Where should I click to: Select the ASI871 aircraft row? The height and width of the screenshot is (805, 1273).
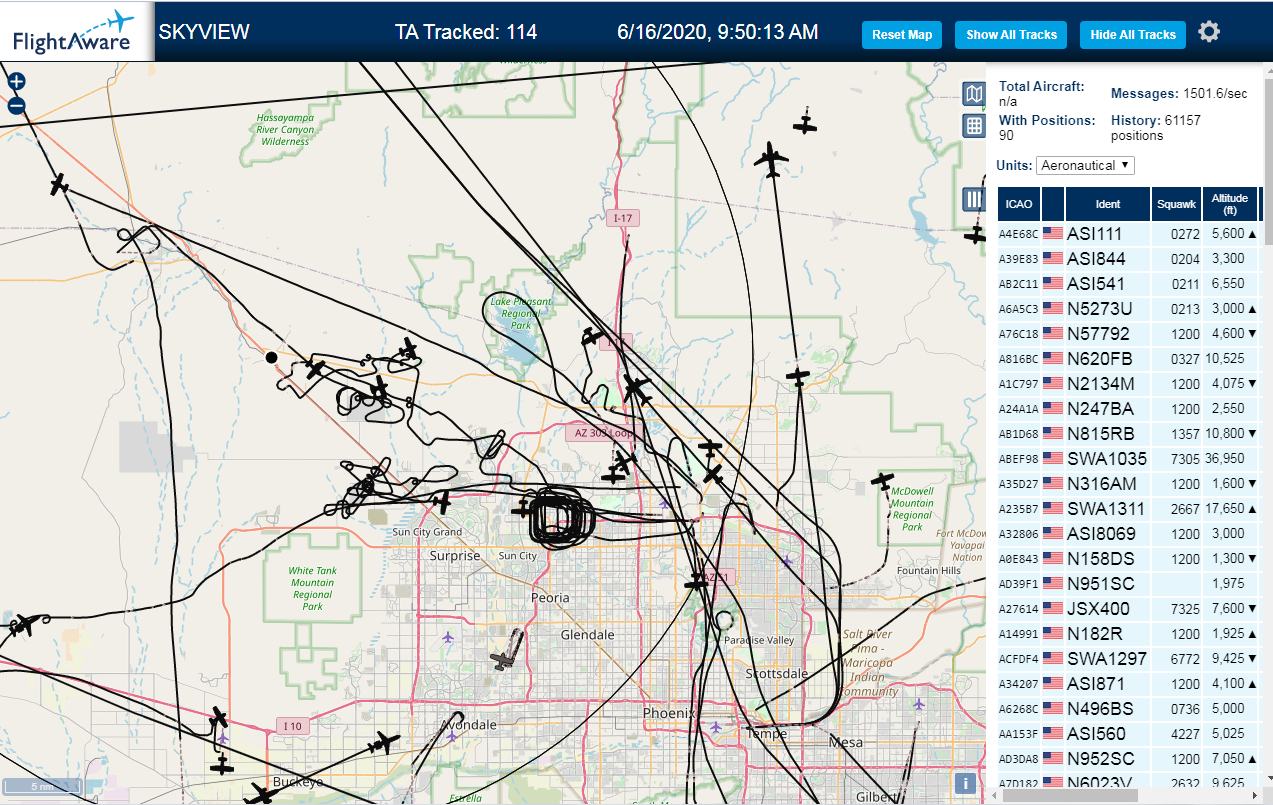point(1130,684)
